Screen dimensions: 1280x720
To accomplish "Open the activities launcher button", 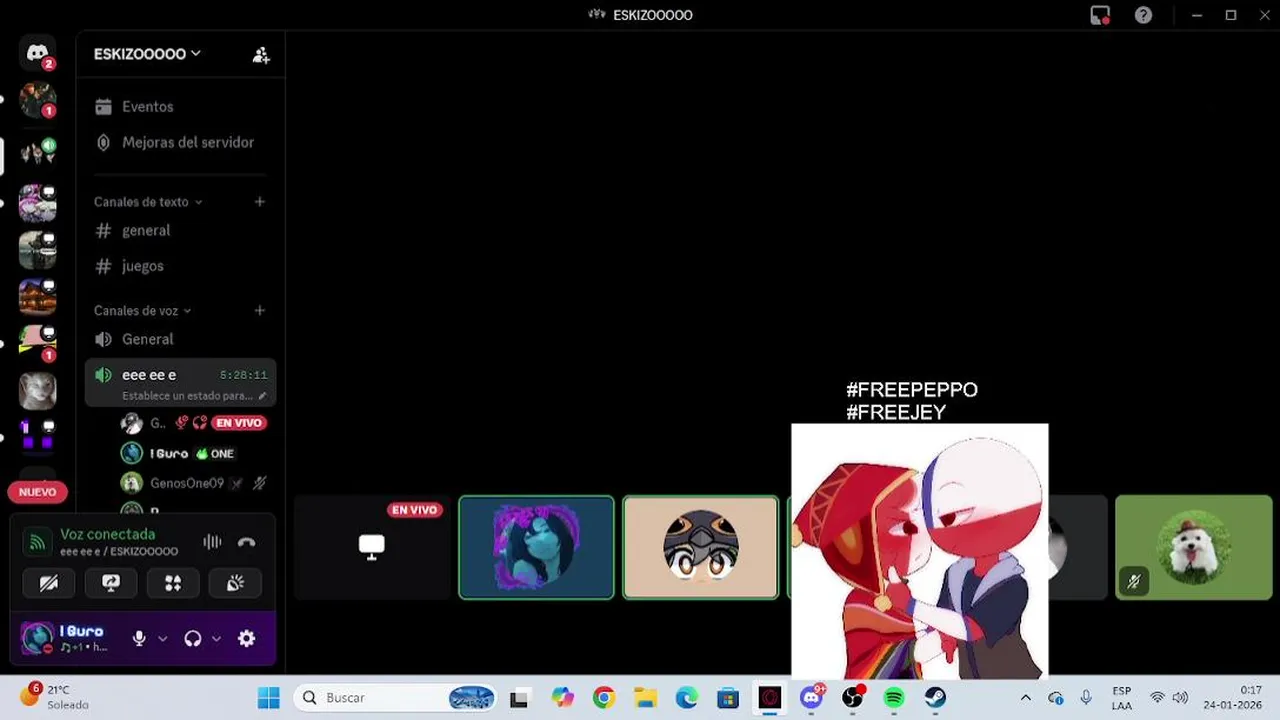I will [173, 583].
